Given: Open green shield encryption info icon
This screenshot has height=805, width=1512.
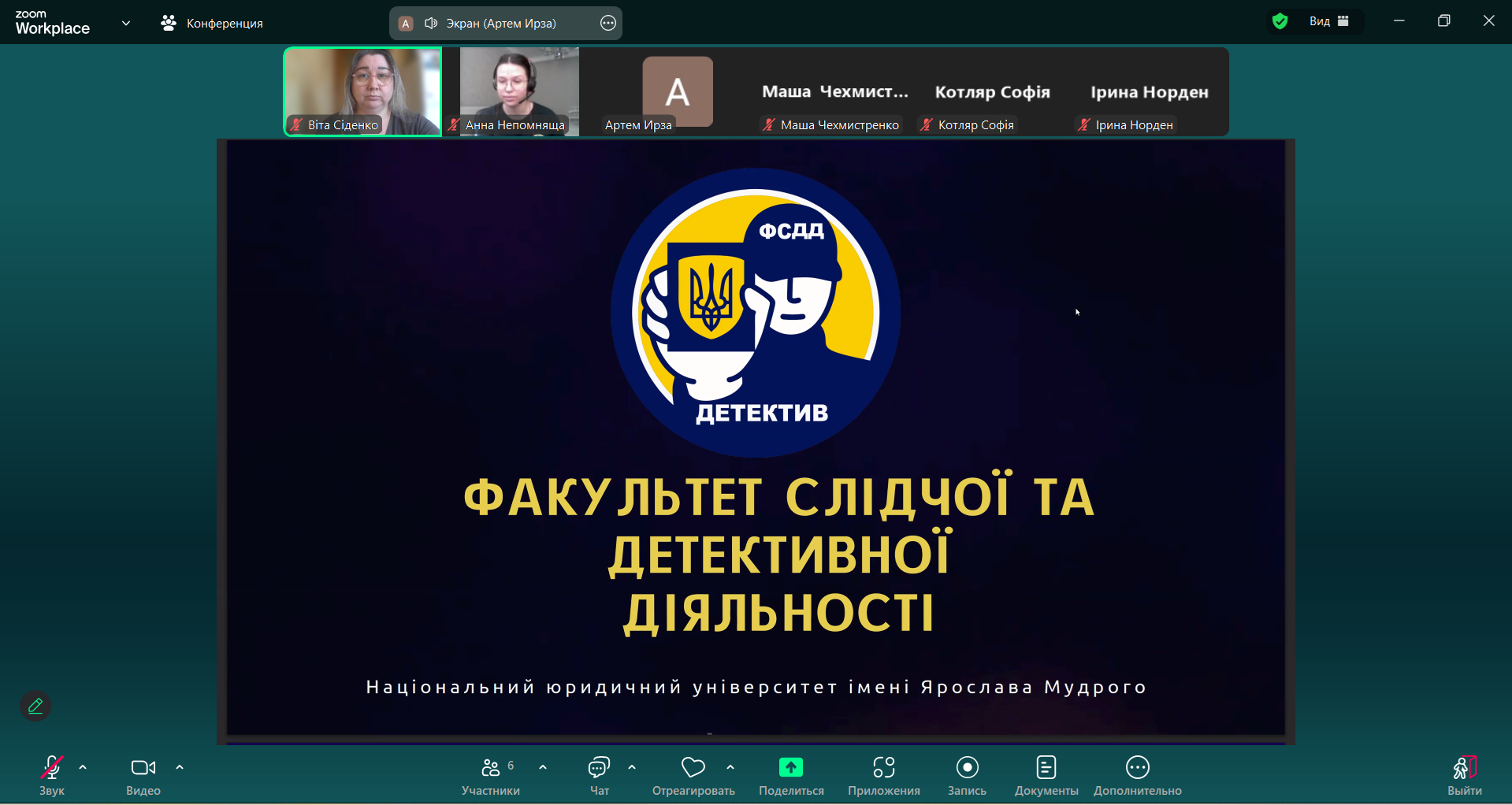Looking at the screenshot, I should (1280, 21).
